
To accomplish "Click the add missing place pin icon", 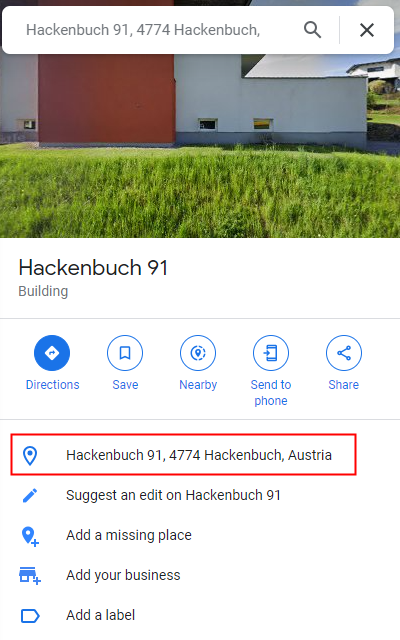I will point(30,536).
